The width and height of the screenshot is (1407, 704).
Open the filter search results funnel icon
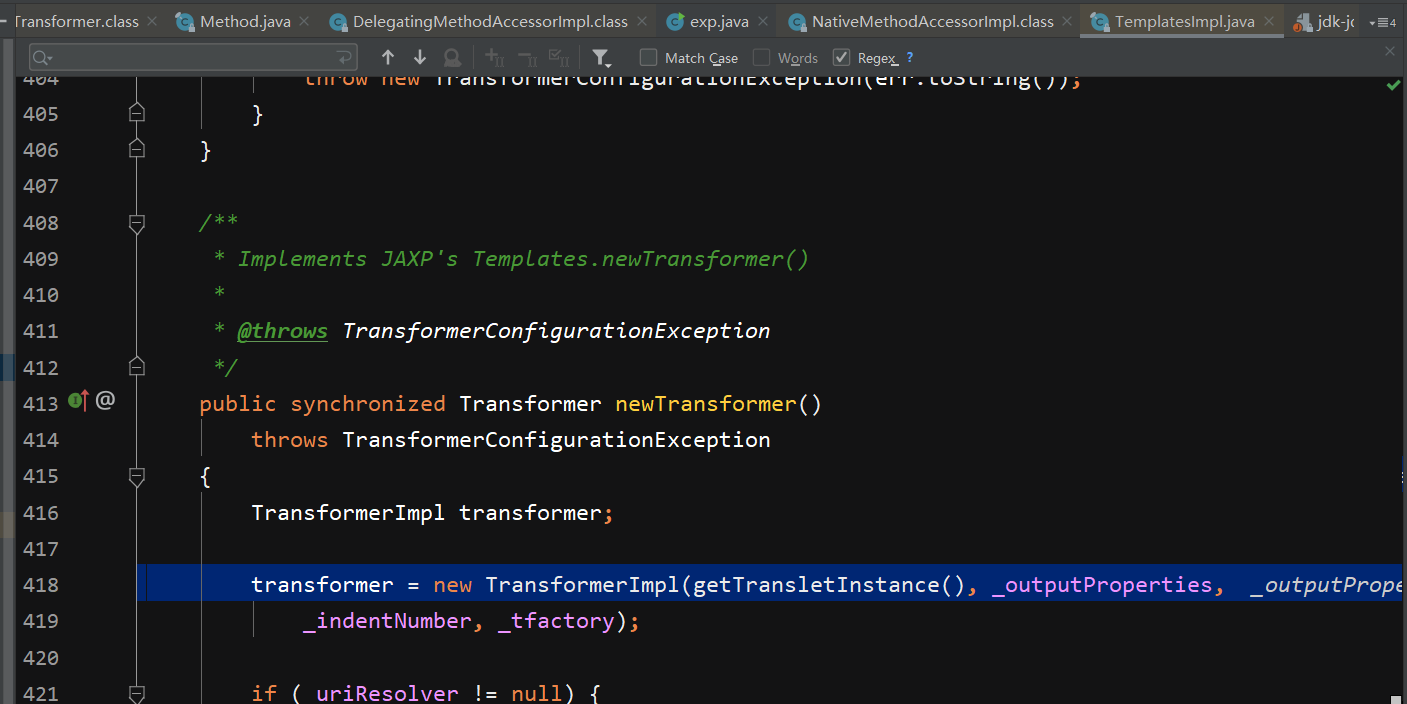[x=601, y=58]
